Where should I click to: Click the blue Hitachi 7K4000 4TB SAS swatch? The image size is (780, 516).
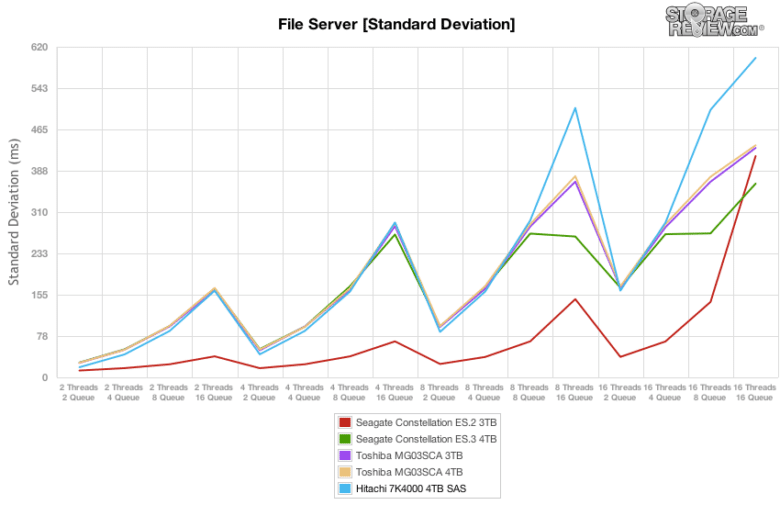pos(345,488)
